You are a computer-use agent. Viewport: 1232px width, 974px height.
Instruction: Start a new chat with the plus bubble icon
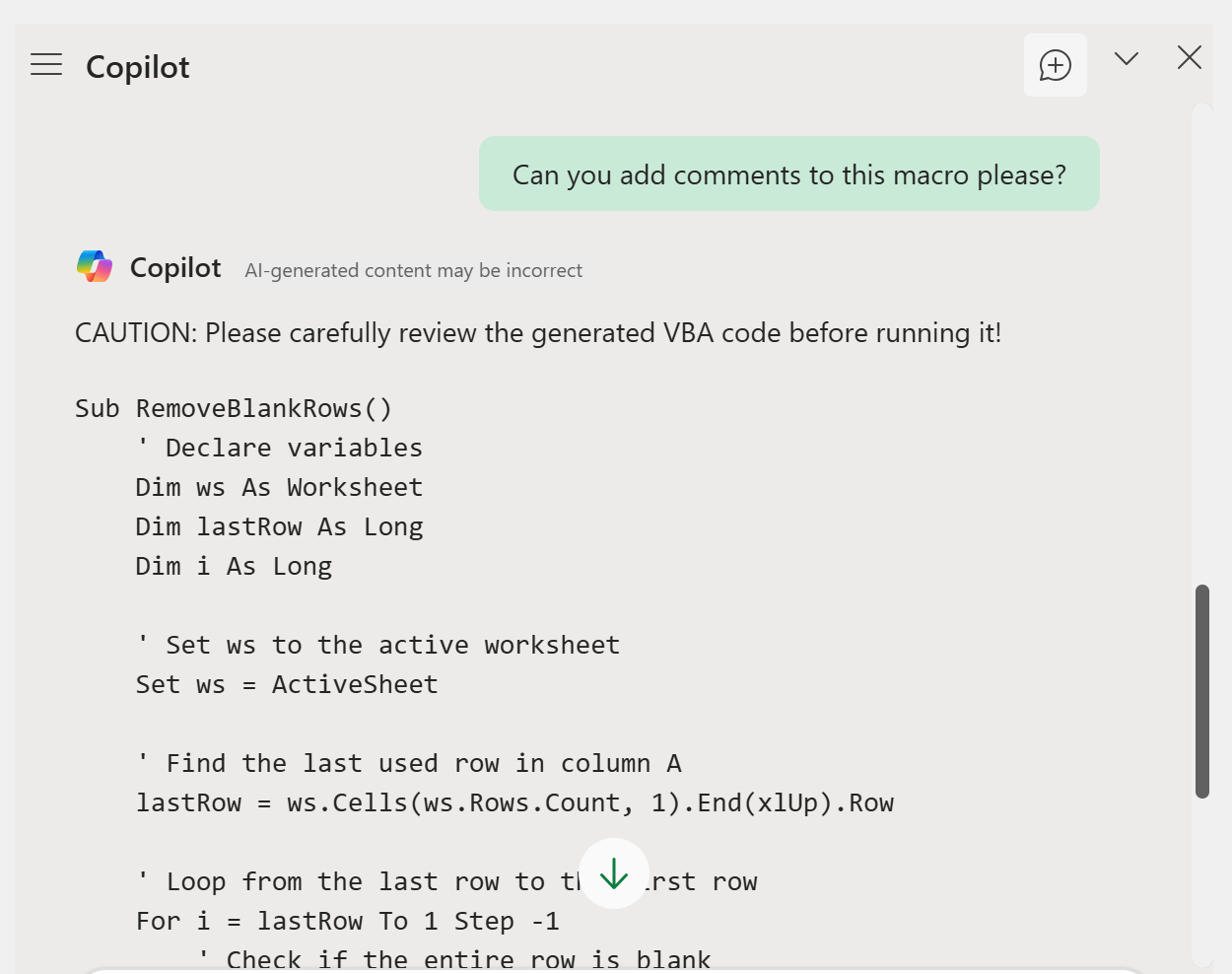point(1056,65)
